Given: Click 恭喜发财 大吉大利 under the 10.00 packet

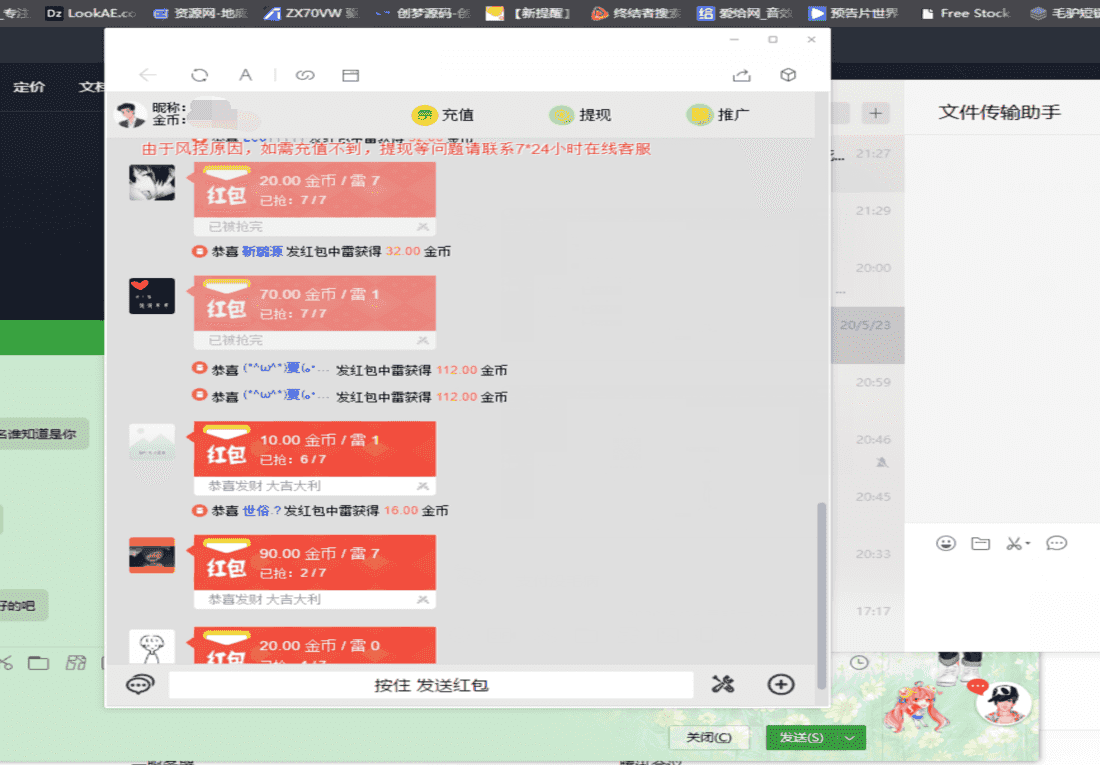Looking at the screenshot, I should tap(264, 486).
